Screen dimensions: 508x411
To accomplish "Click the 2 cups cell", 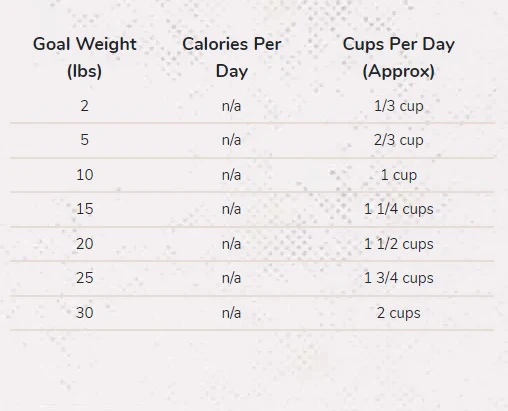I will [x=399, y=313].
